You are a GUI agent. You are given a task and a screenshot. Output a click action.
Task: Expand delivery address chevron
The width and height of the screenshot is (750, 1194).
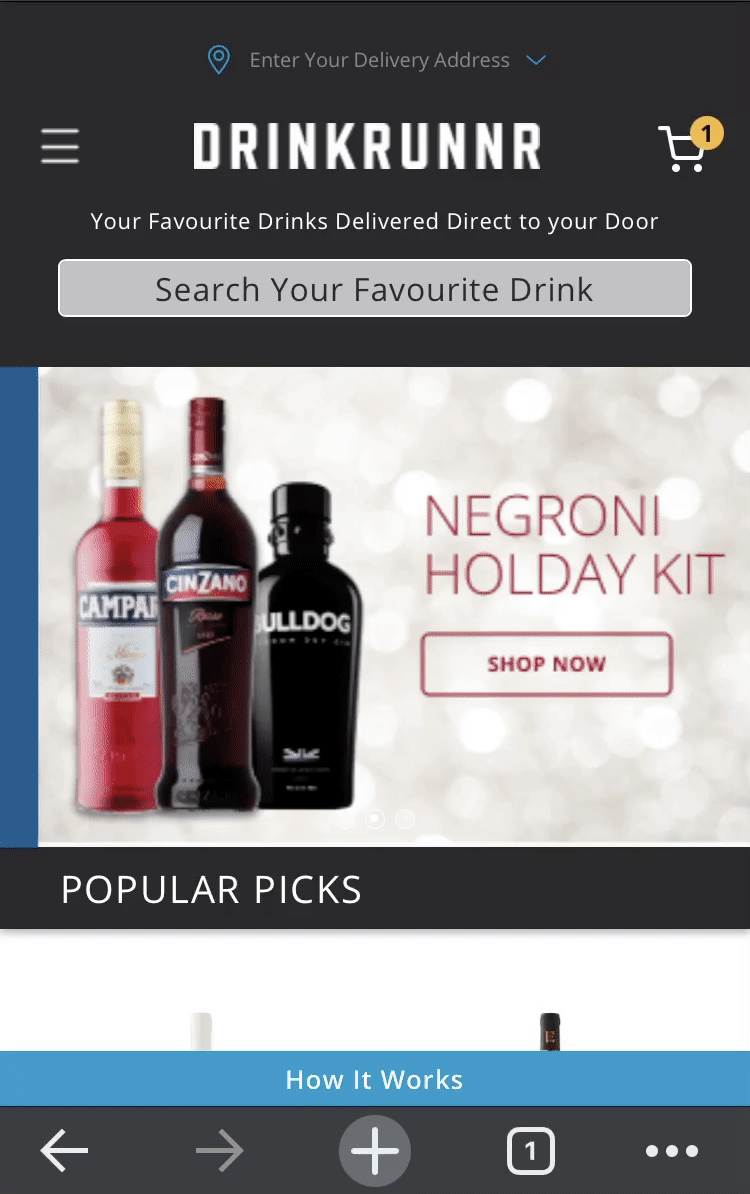(536, 59)
